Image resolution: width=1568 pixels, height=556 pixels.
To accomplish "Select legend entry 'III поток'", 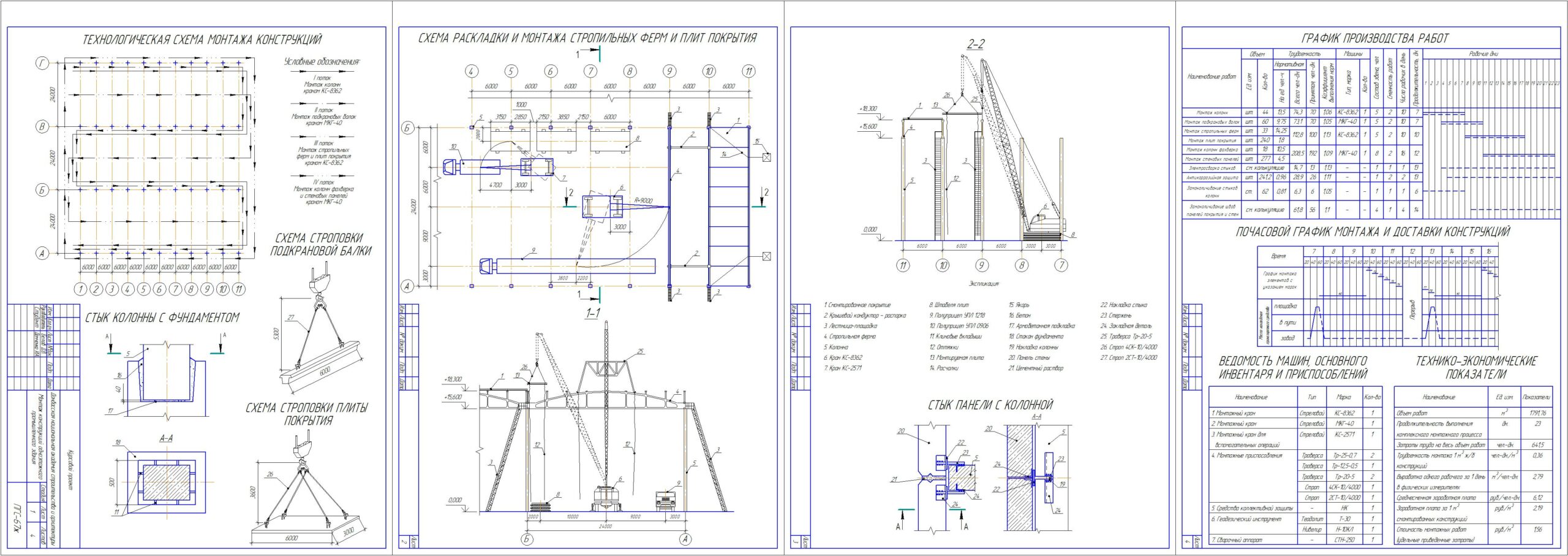I will [324, 143].
